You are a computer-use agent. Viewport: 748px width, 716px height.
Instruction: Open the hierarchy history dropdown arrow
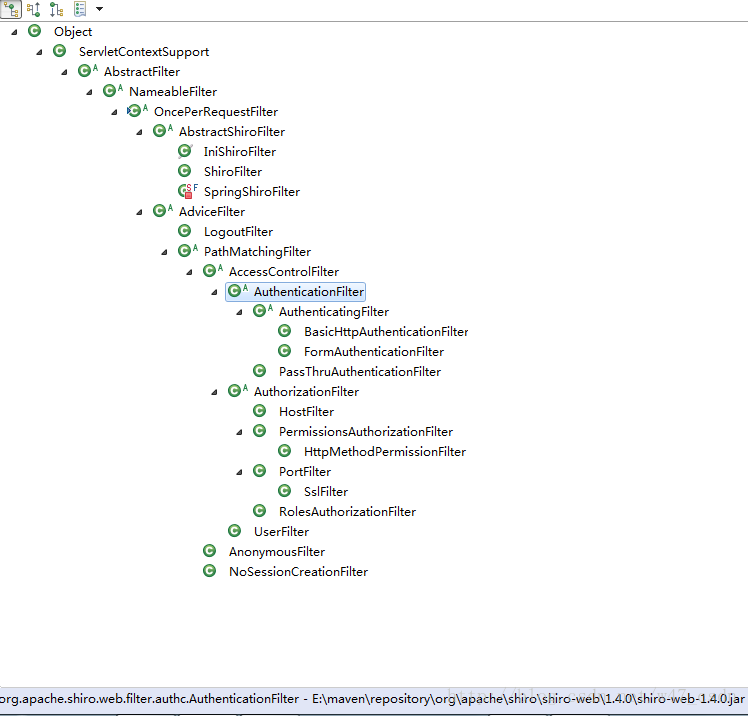click(99, 9)
